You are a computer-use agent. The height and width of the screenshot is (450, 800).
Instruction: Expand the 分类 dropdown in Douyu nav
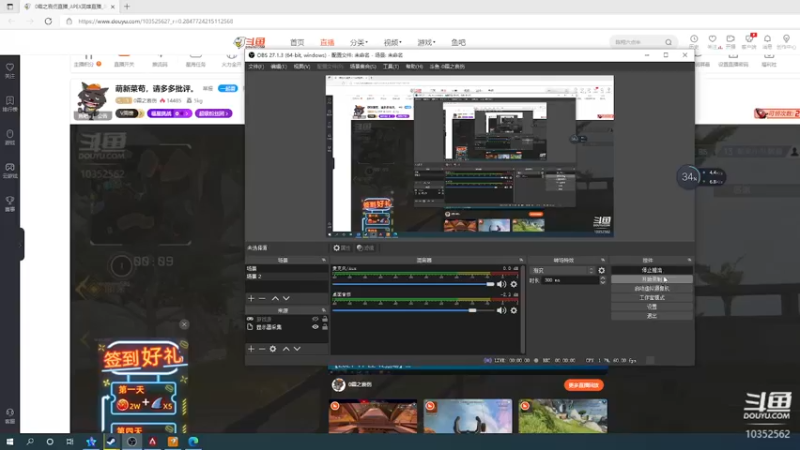[x=359, y=42]
